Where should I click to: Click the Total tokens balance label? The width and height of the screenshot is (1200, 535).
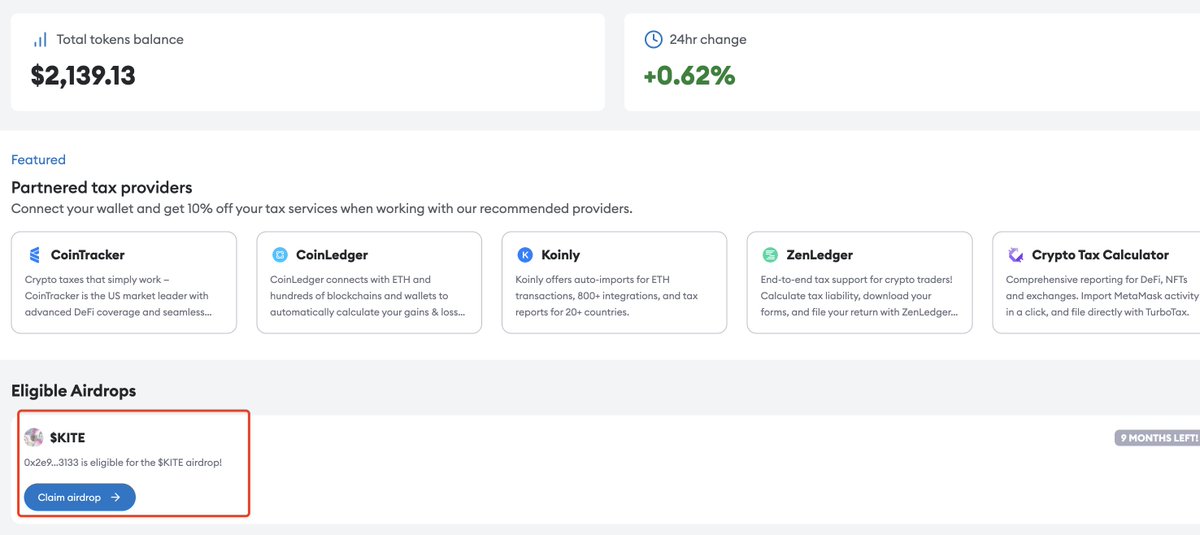tap(120, 40)
